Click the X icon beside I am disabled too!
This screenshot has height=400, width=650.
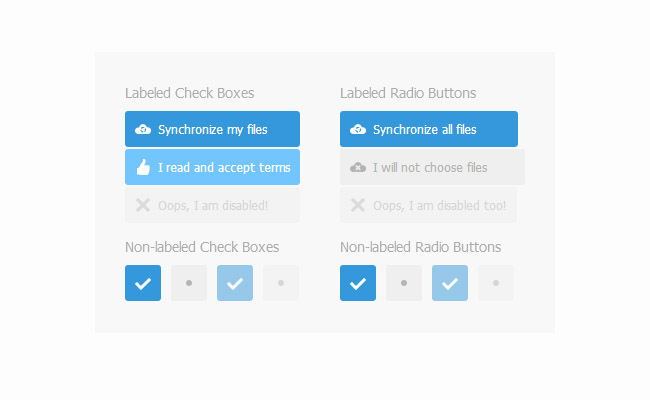pos(358,205)
